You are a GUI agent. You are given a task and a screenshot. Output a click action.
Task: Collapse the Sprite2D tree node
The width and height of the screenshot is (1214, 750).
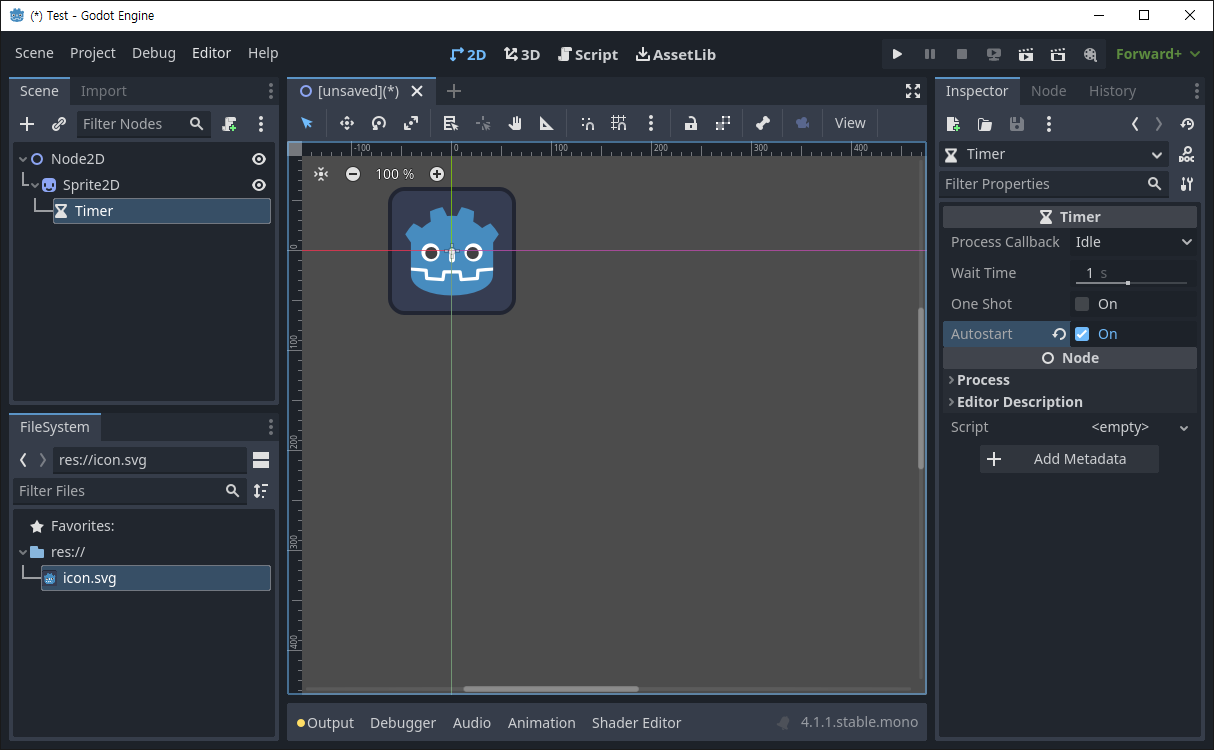tap(35, 185)
